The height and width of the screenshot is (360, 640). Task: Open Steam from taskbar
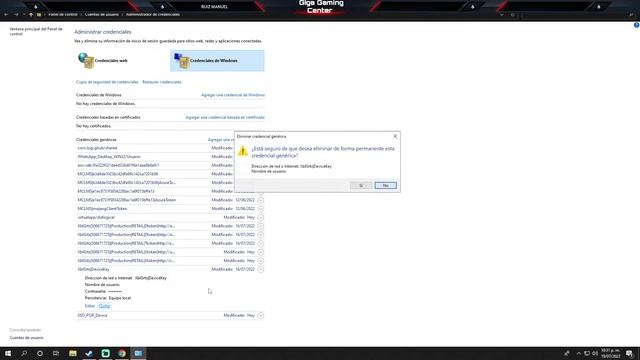pyautogui.click(x=89, y=353)
